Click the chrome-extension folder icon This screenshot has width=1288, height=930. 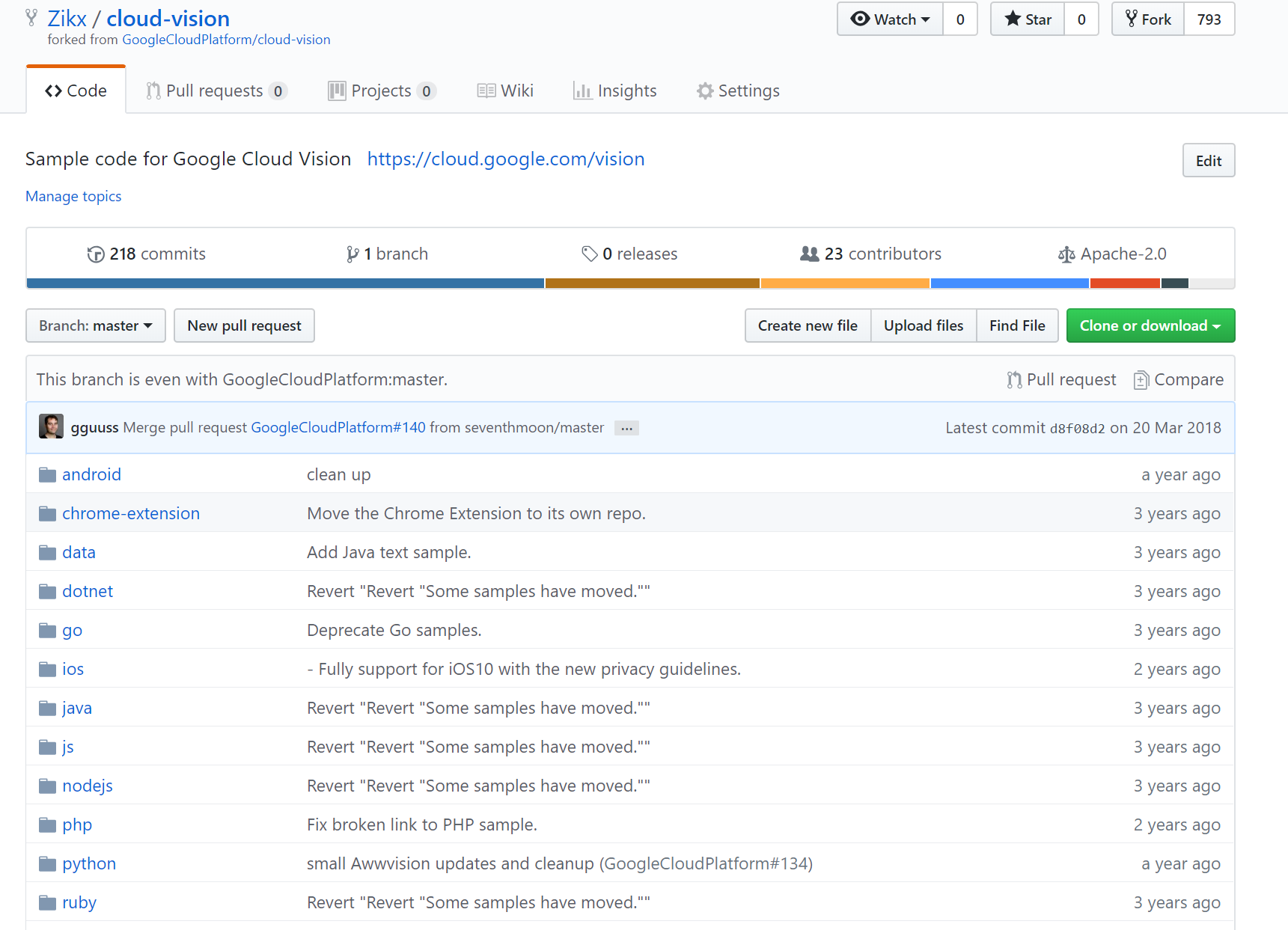[48, 513]
